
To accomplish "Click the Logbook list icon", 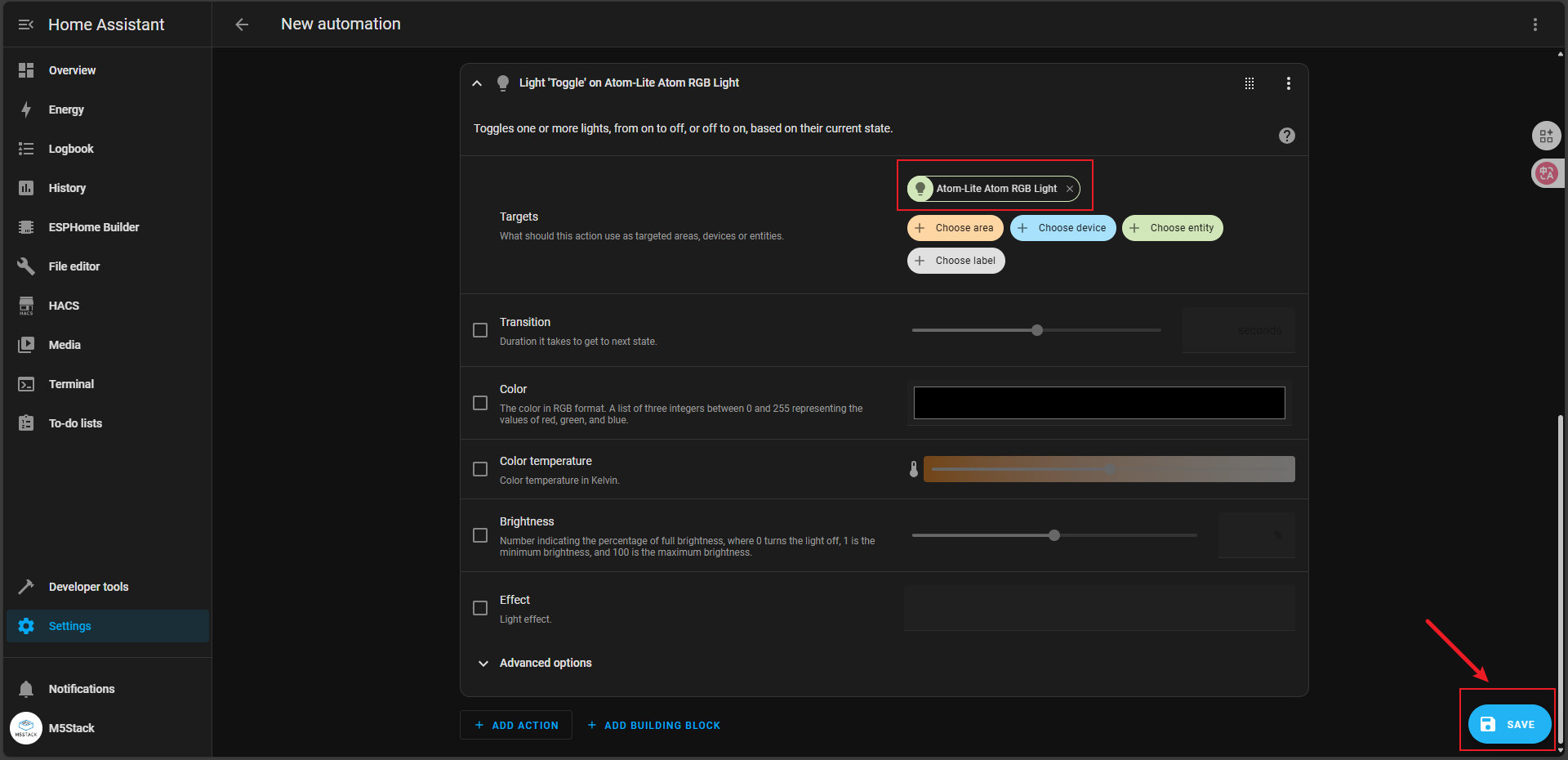I will (26, 149).
